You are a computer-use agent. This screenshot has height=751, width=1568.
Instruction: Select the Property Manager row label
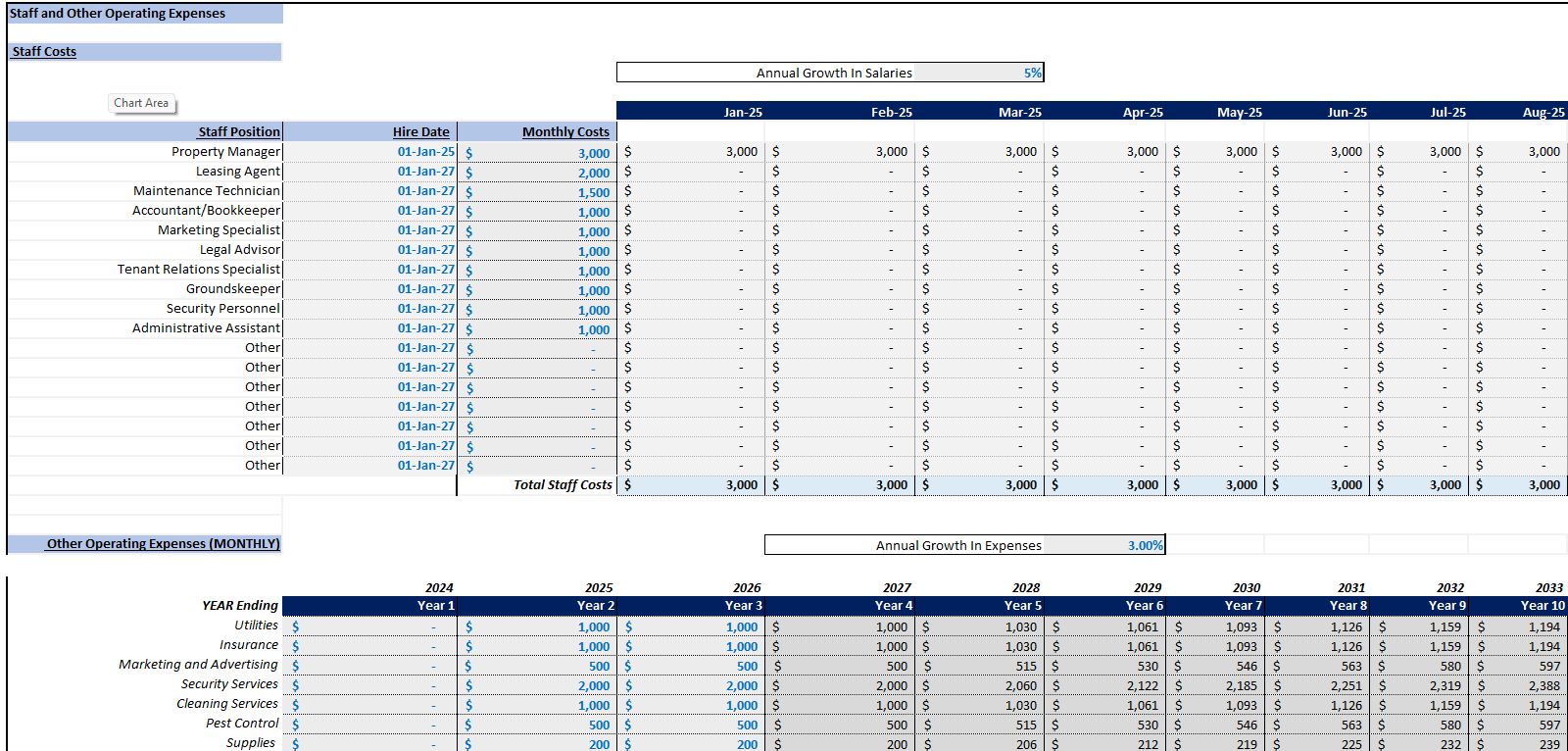click(226, 152)
